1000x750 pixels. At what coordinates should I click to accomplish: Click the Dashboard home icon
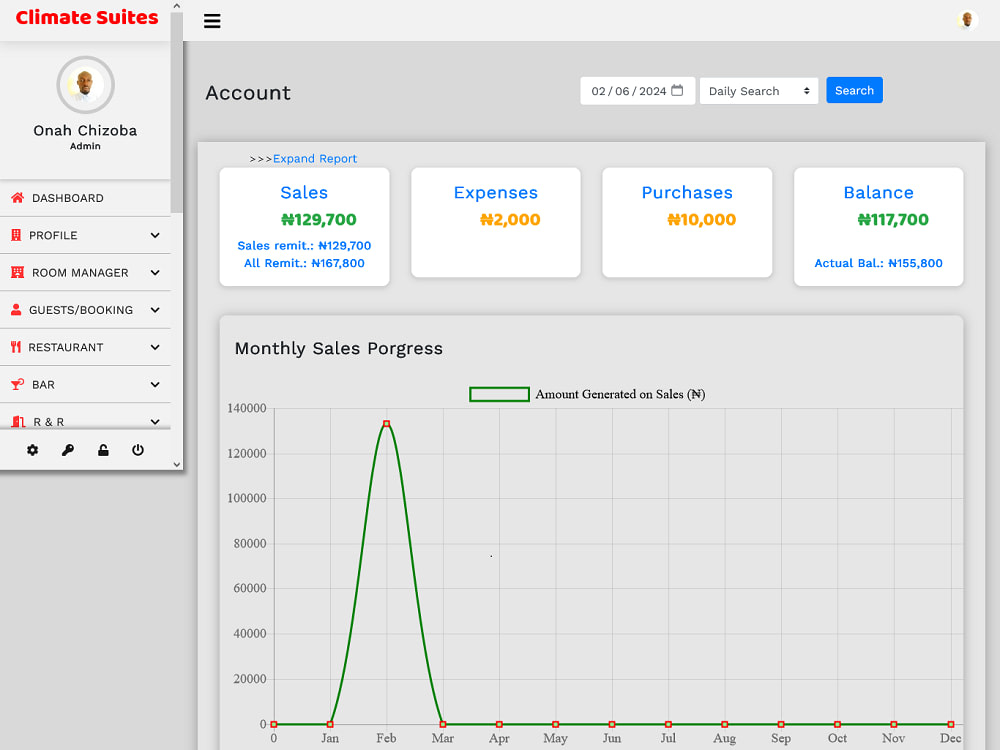pos(18,198)
